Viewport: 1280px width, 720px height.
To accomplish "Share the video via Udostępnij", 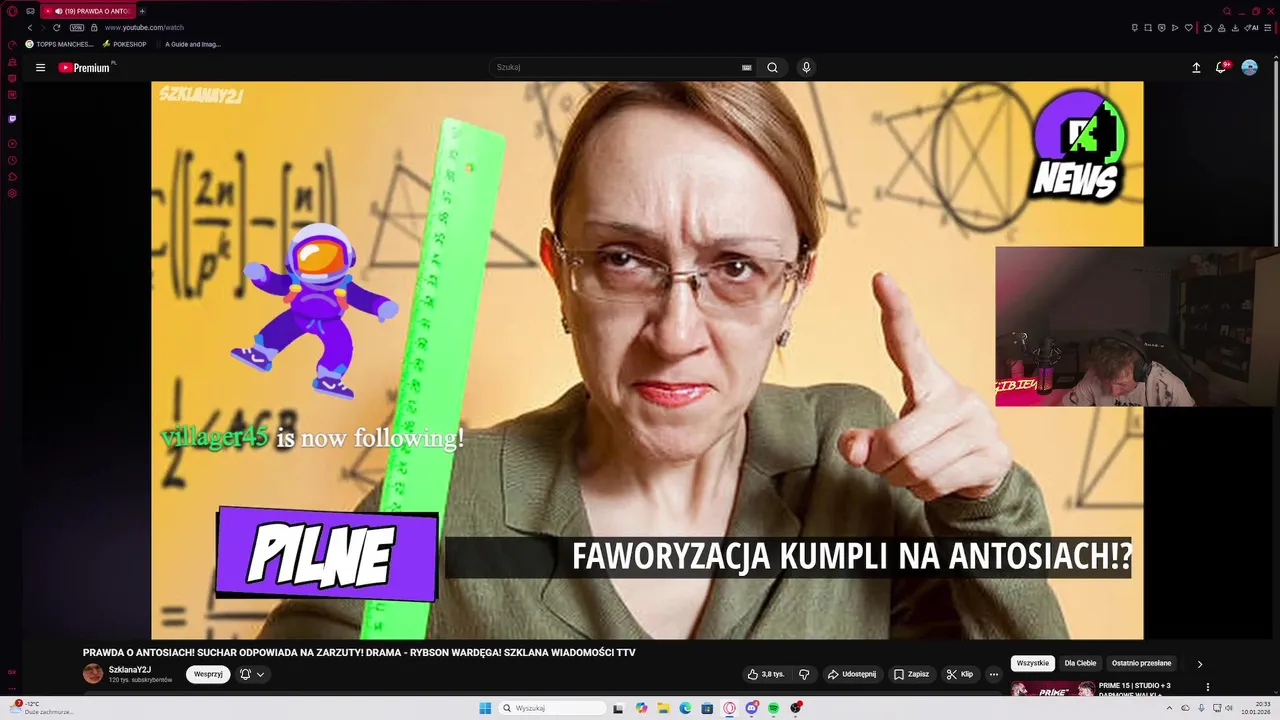I will (x=851, y=674).
